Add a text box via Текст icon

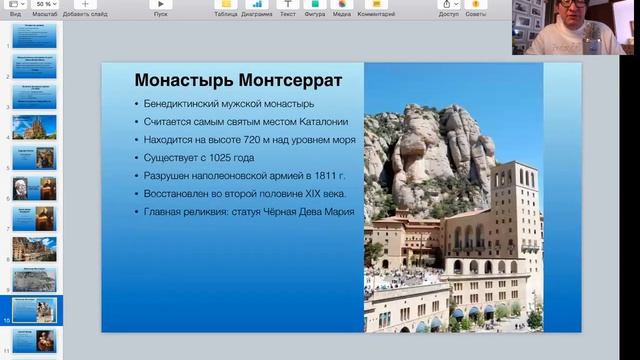(287, 4)
